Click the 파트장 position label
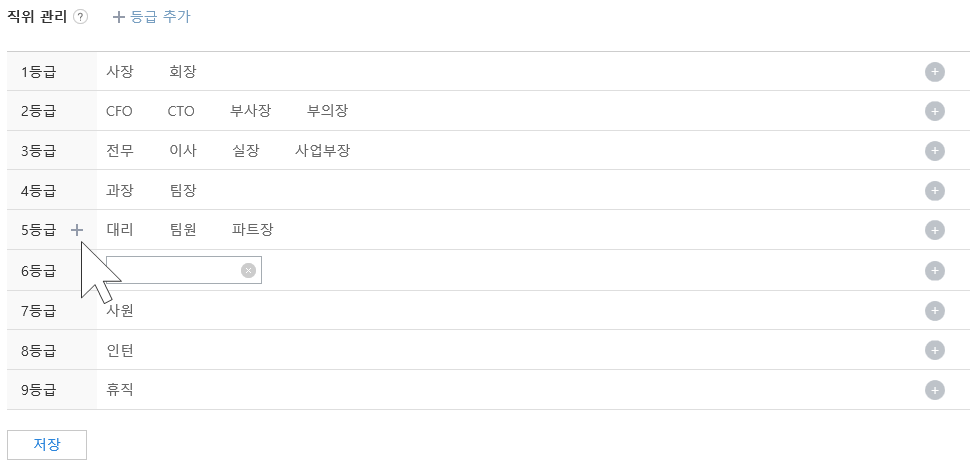Screen dimensions: 980x469 pos(252,230)
